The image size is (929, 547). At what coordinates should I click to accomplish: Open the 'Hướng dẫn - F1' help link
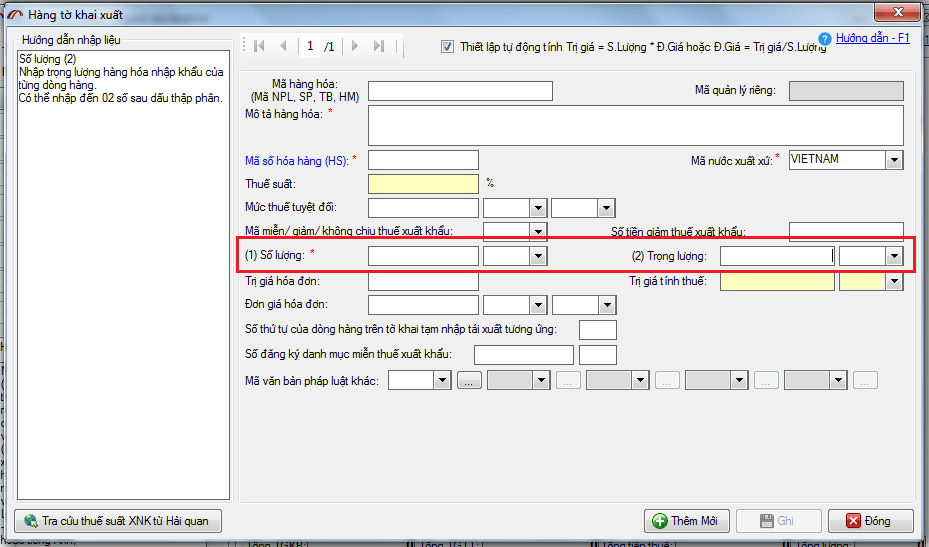(x=872, y=38)
